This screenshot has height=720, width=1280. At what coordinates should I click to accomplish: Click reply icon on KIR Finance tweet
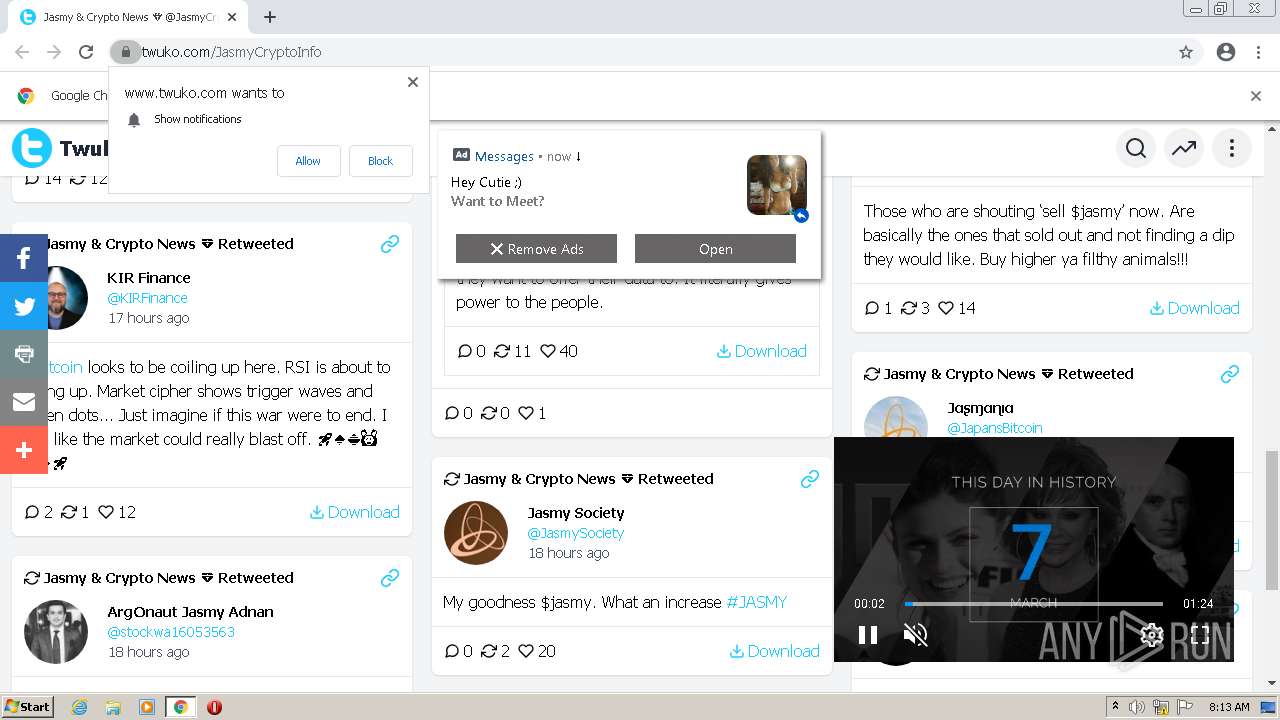(32, 512)
